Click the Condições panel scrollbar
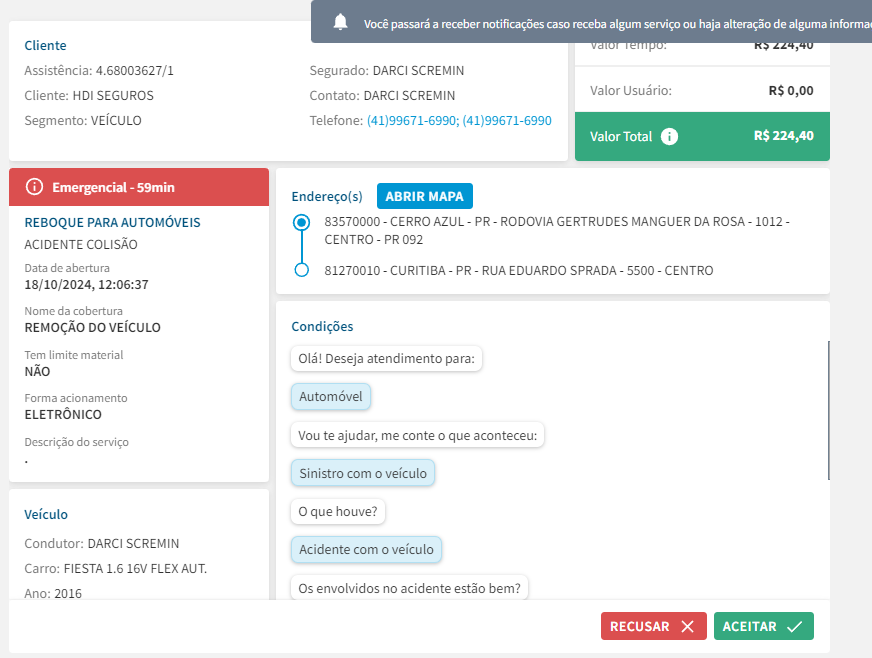Viewport: 872px width, 658px height. (x=828, y=410)
